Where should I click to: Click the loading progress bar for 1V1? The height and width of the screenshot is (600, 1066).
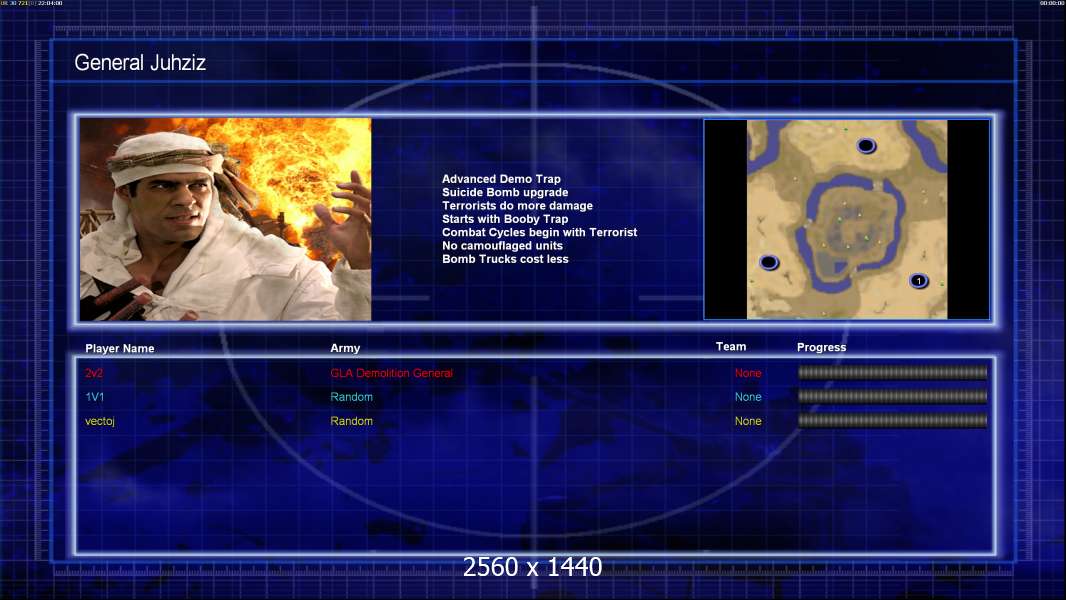(893, 396)
